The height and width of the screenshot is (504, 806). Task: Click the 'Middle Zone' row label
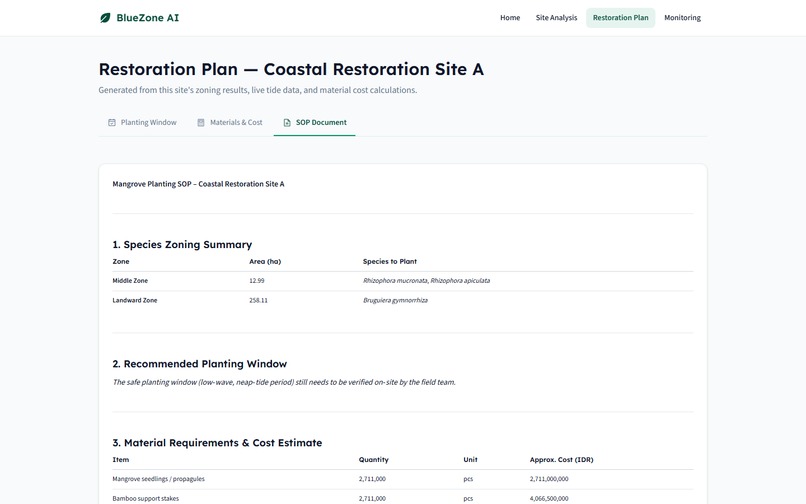(x=130, y=281)
